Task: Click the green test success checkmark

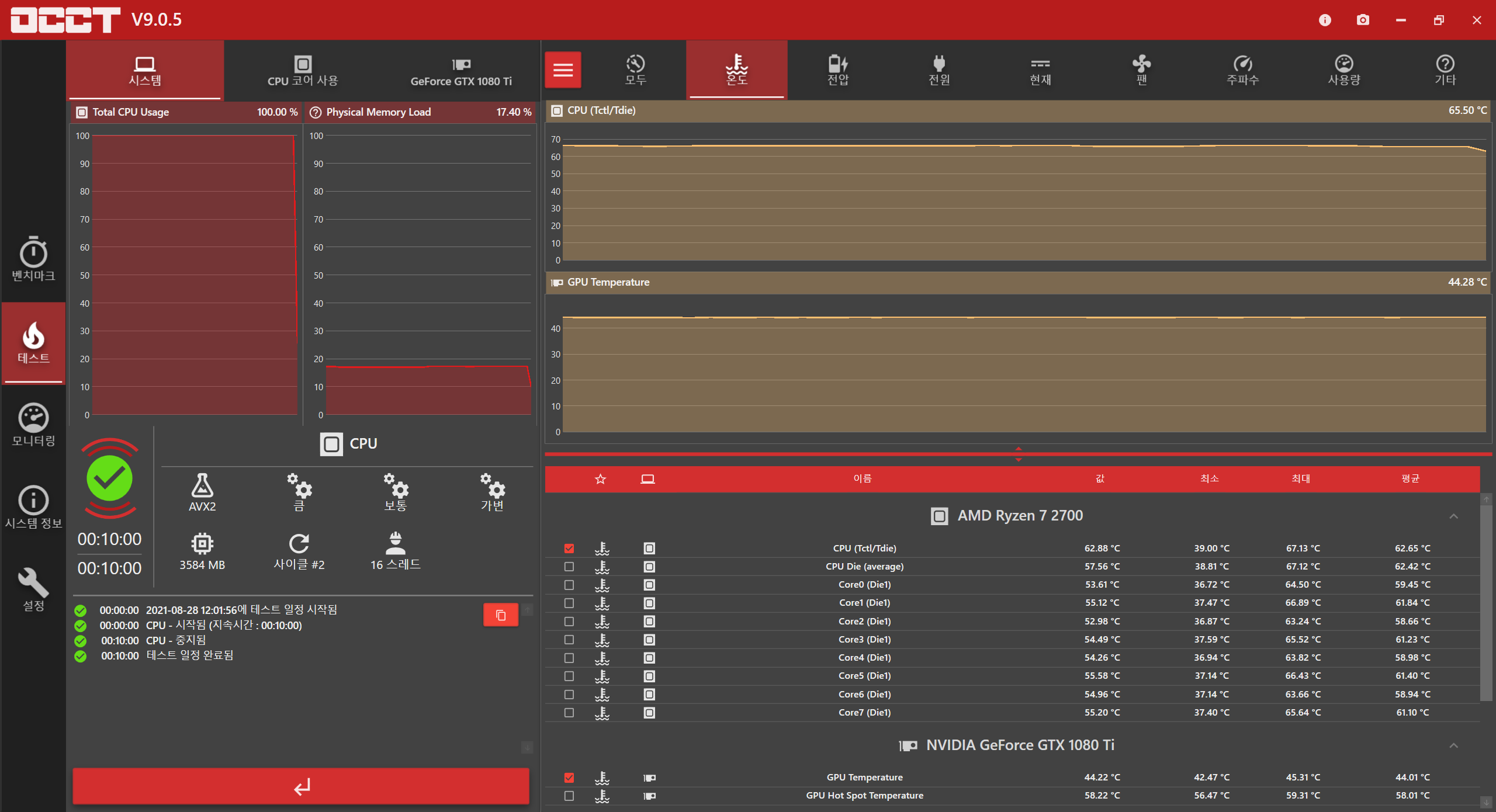Action: [x=110, y=478]
